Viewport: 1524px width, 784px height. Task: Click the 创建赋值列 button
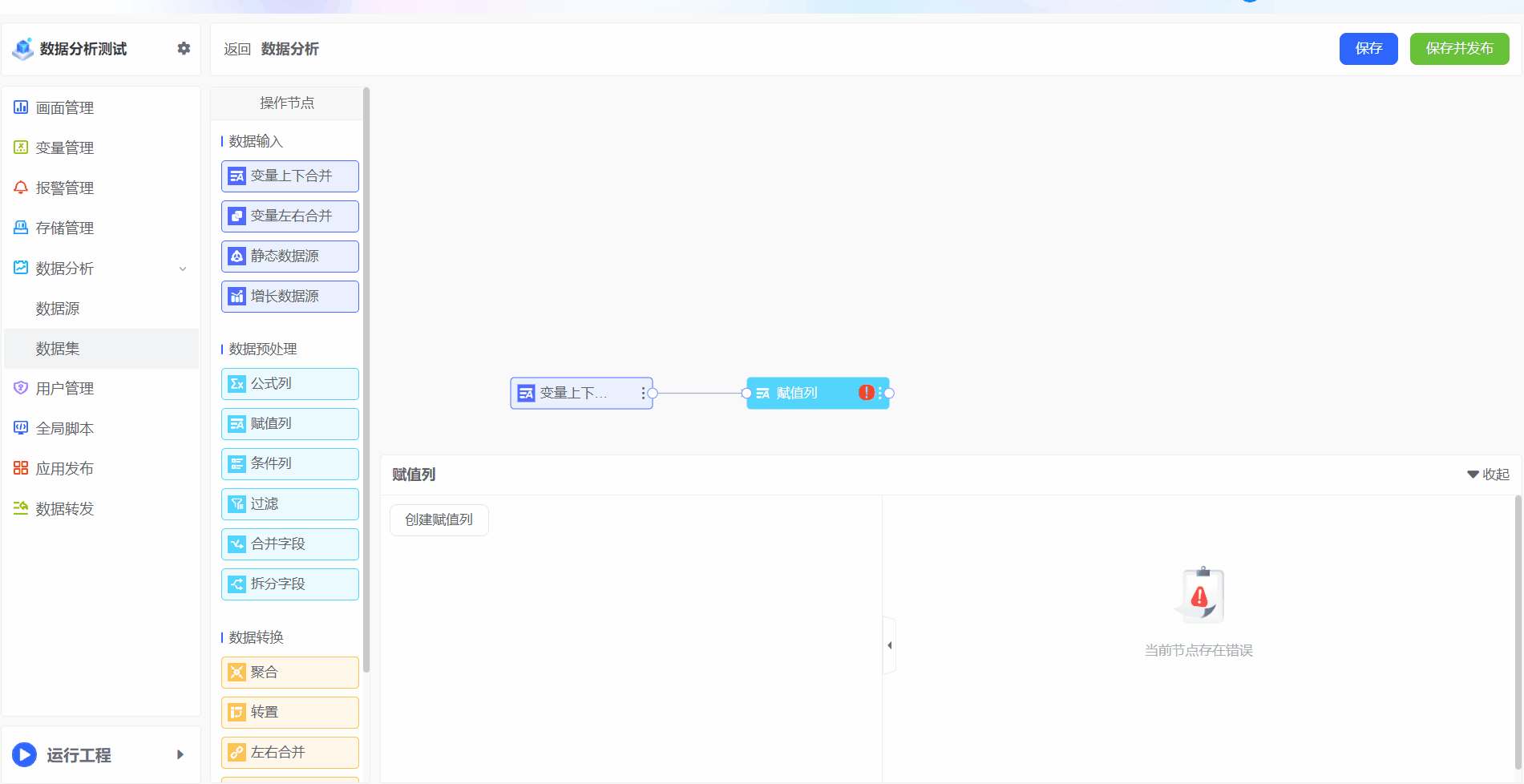(439, 520)
